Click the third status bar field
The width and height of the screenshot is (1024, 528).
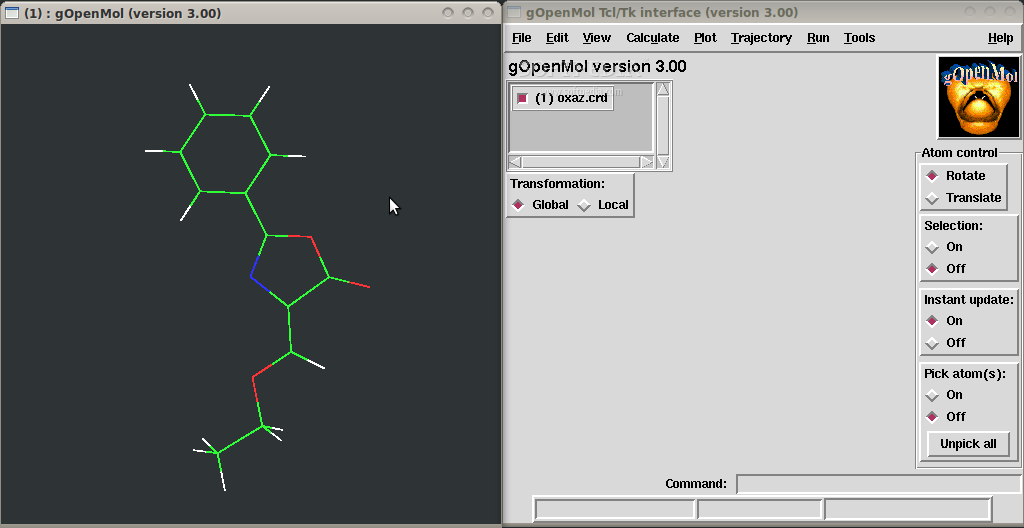point(908,508)
